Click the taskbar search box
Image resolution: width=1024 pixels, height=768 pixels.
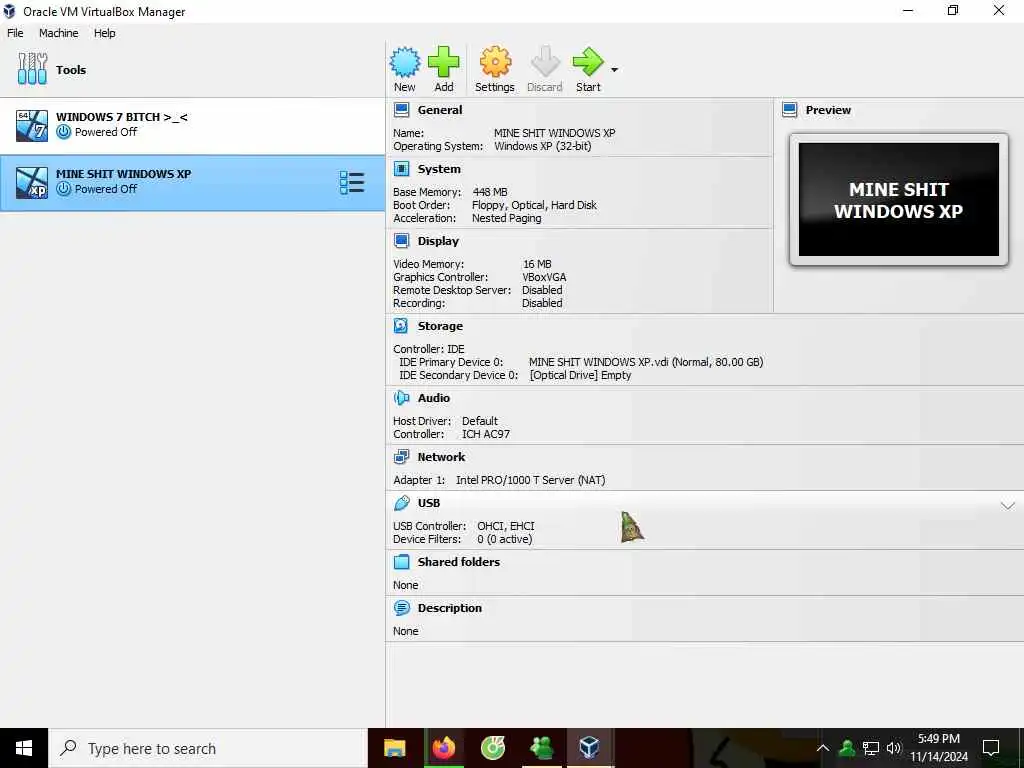tap(208, 748)
